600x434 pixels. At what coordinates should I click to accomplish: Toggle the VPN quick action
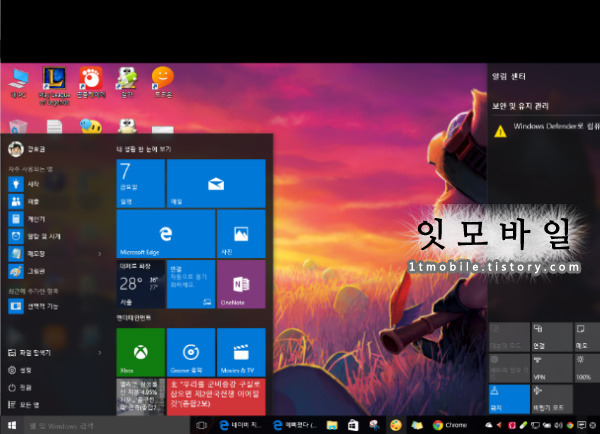click(552, 368)
